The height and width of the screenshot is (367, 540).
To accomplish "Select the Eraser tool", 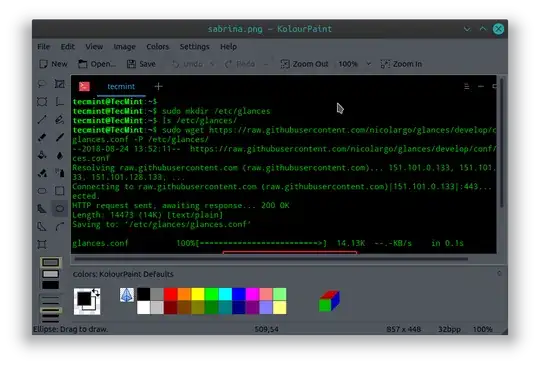I will pyautogui.click(x=42, y=137).
